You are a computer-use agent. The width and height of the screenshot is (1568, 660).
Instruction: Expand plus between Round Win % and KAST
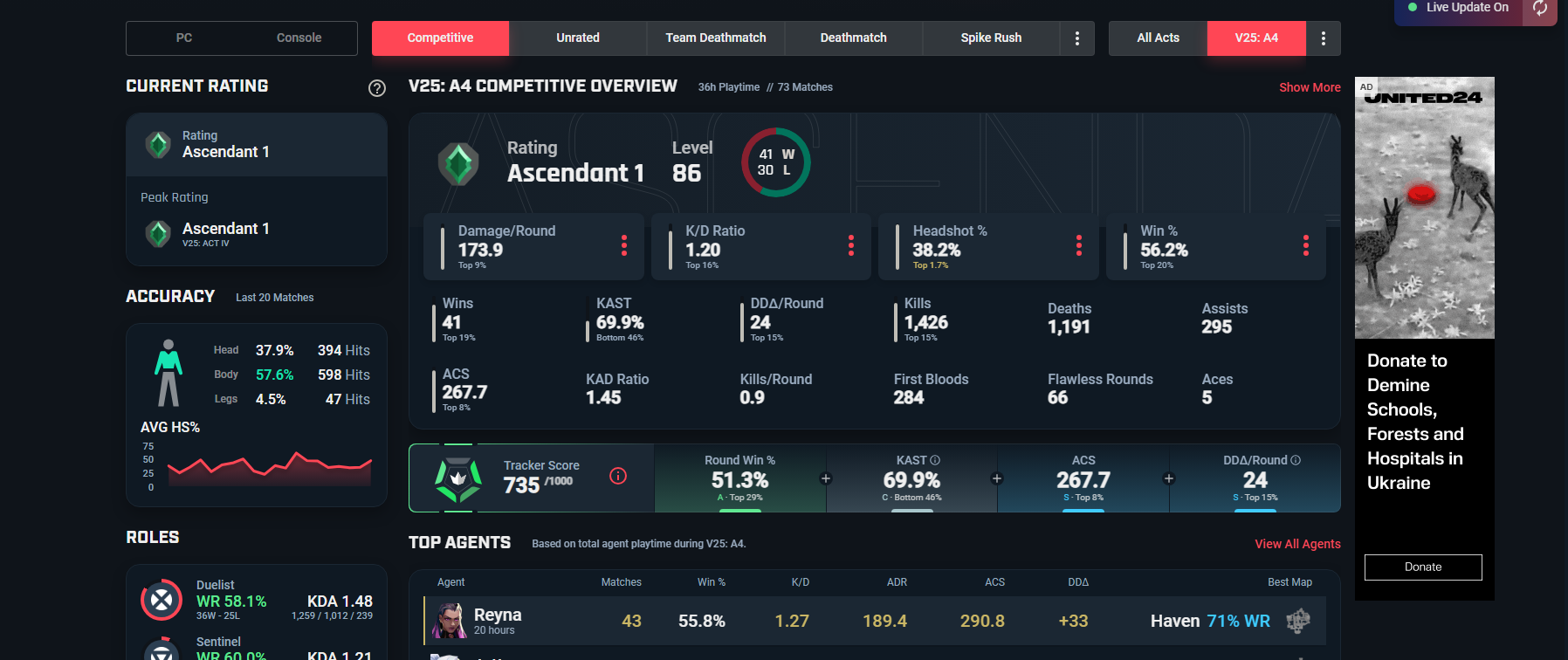coord(826,478)
